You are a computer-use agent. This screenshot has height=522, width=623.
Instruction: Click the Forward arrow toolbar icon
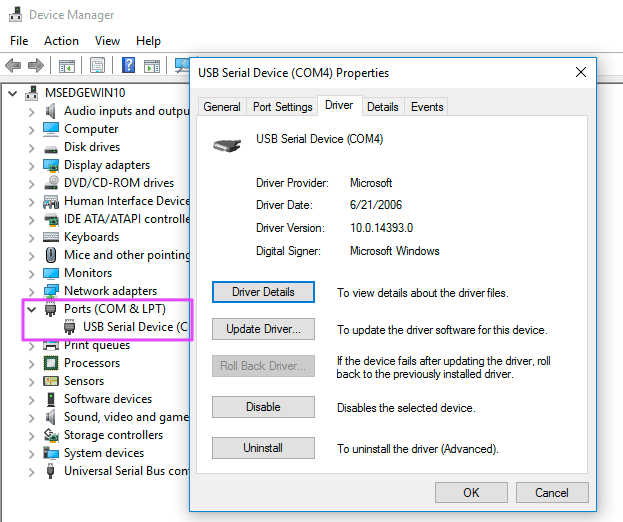[x=36, y=65]
